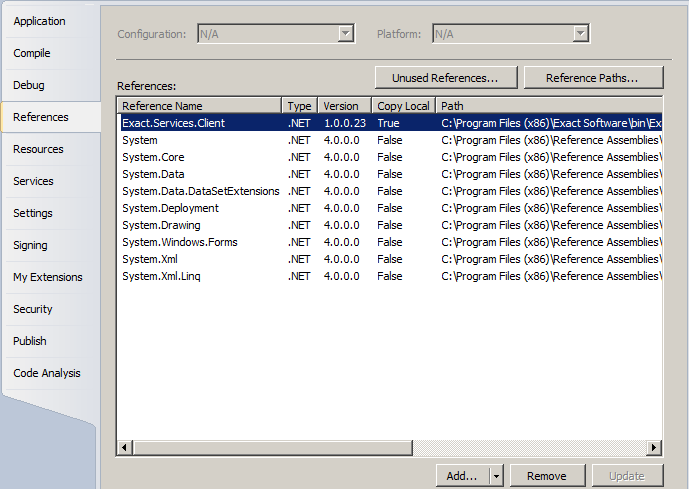Click the Add reference button
Viewport: 689px width, 489px height.
462,476
